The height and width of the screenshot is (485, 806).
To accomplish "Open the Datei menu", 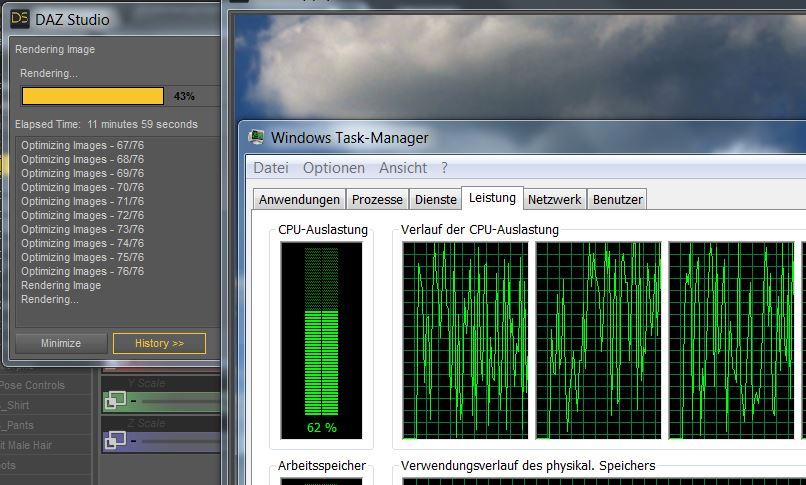I will pos(271,168).
